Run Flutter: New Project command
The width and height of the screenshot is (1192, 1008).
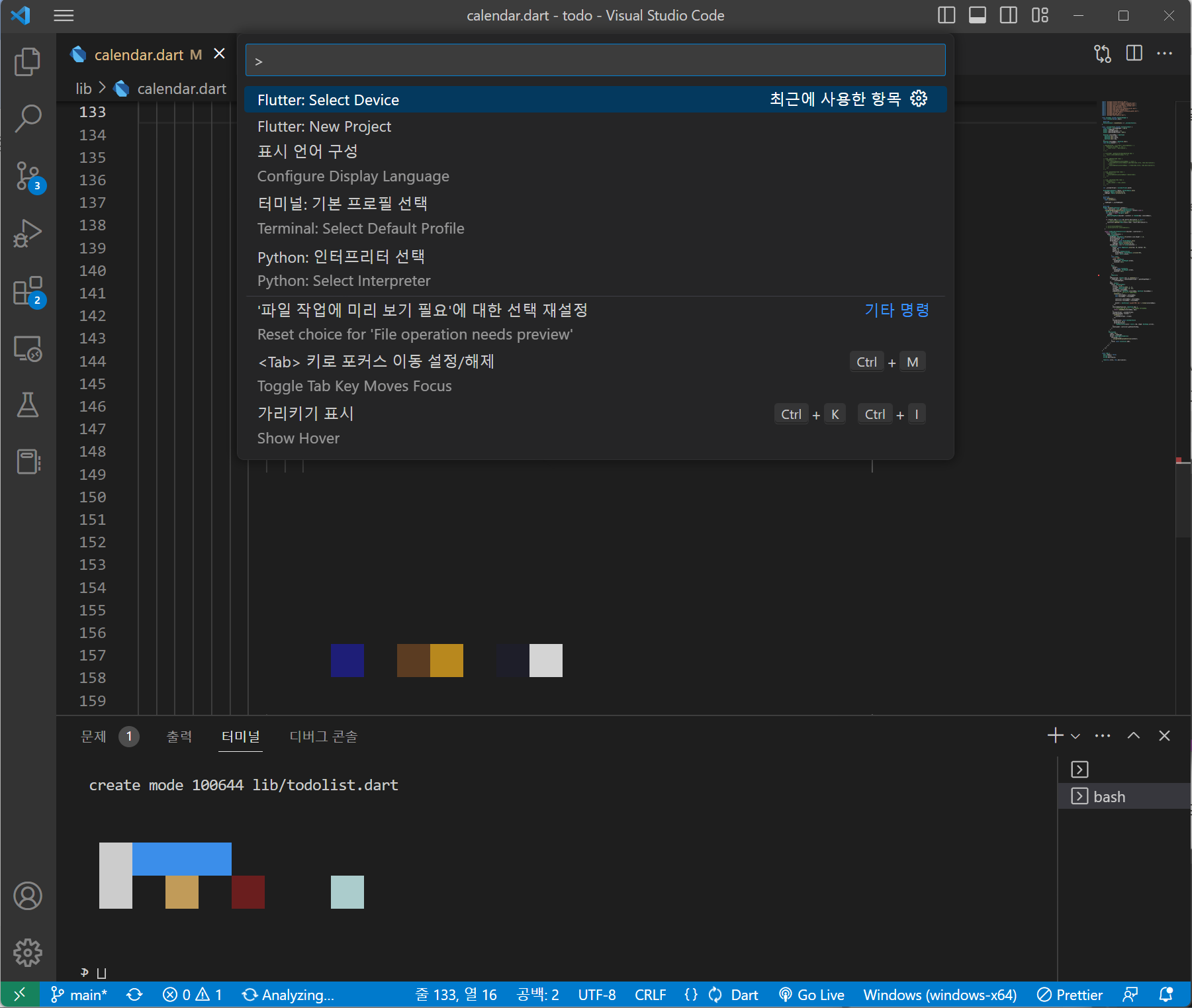click(595, 126)
